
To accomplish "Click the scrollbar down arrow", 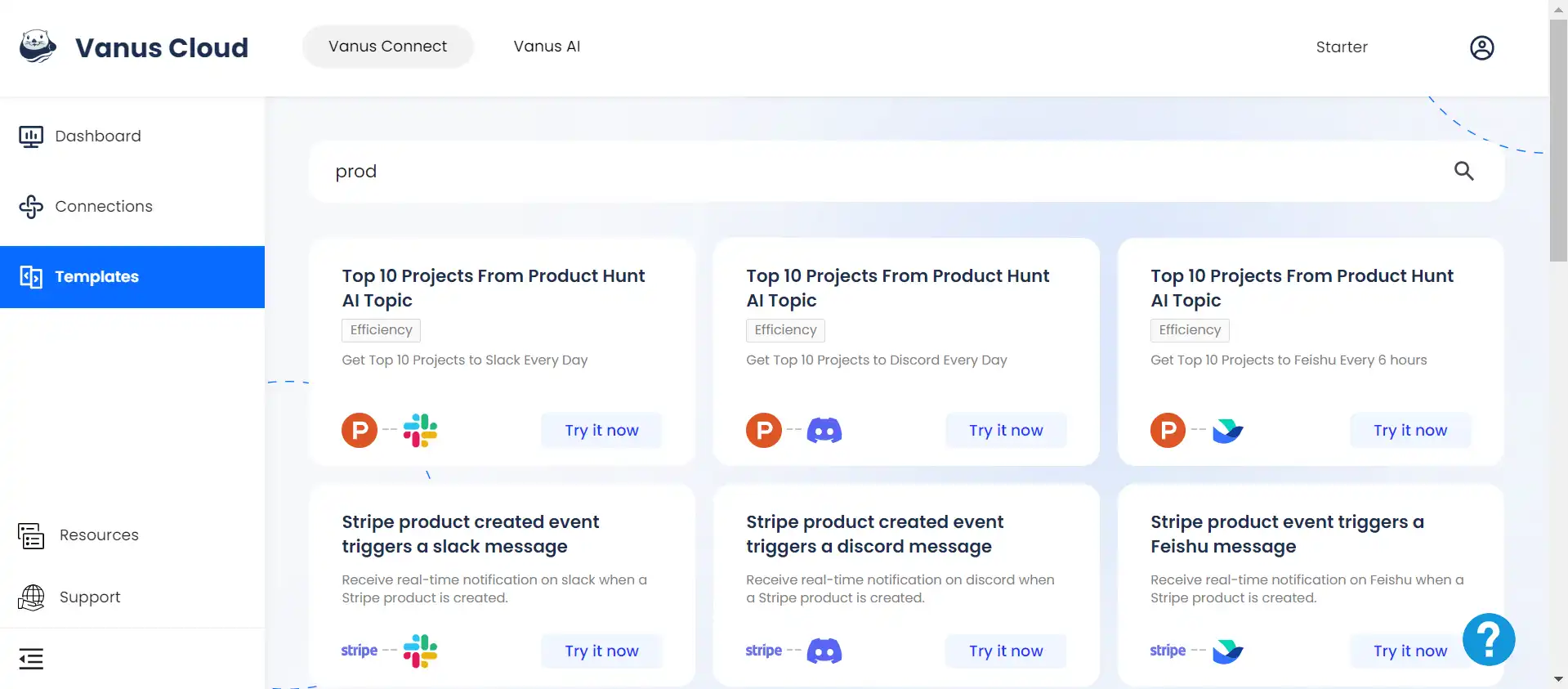I will click(x=1558, y=679).
